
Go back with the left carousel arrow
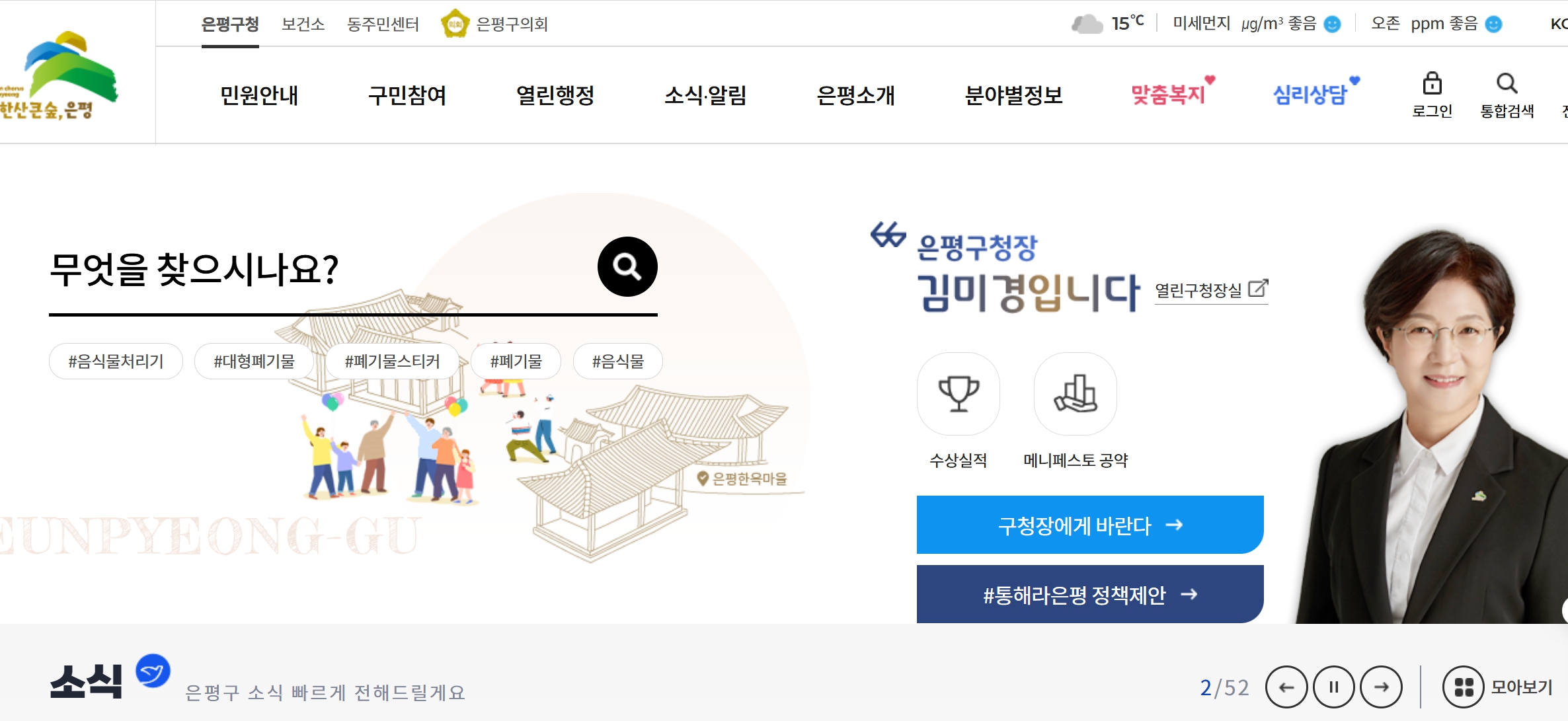[x=1285, y=686]
